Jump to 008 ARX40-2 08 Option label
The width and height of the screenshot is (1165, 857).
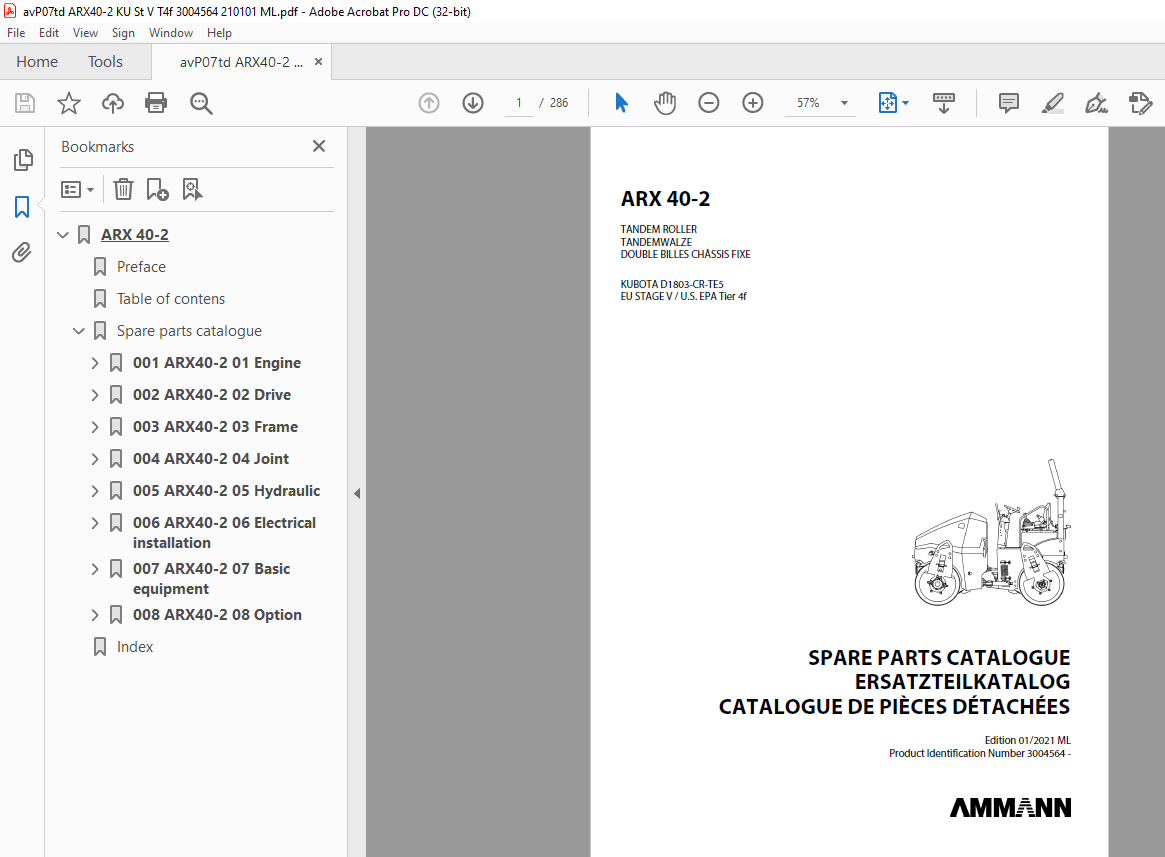point(218,615)
